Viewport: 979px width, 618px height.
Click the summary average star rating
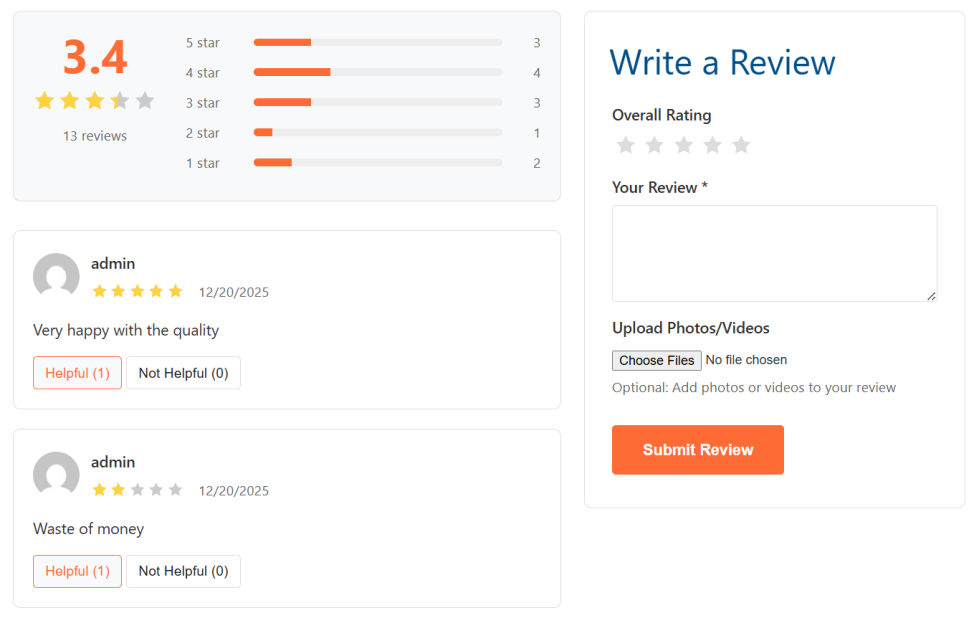95,101
